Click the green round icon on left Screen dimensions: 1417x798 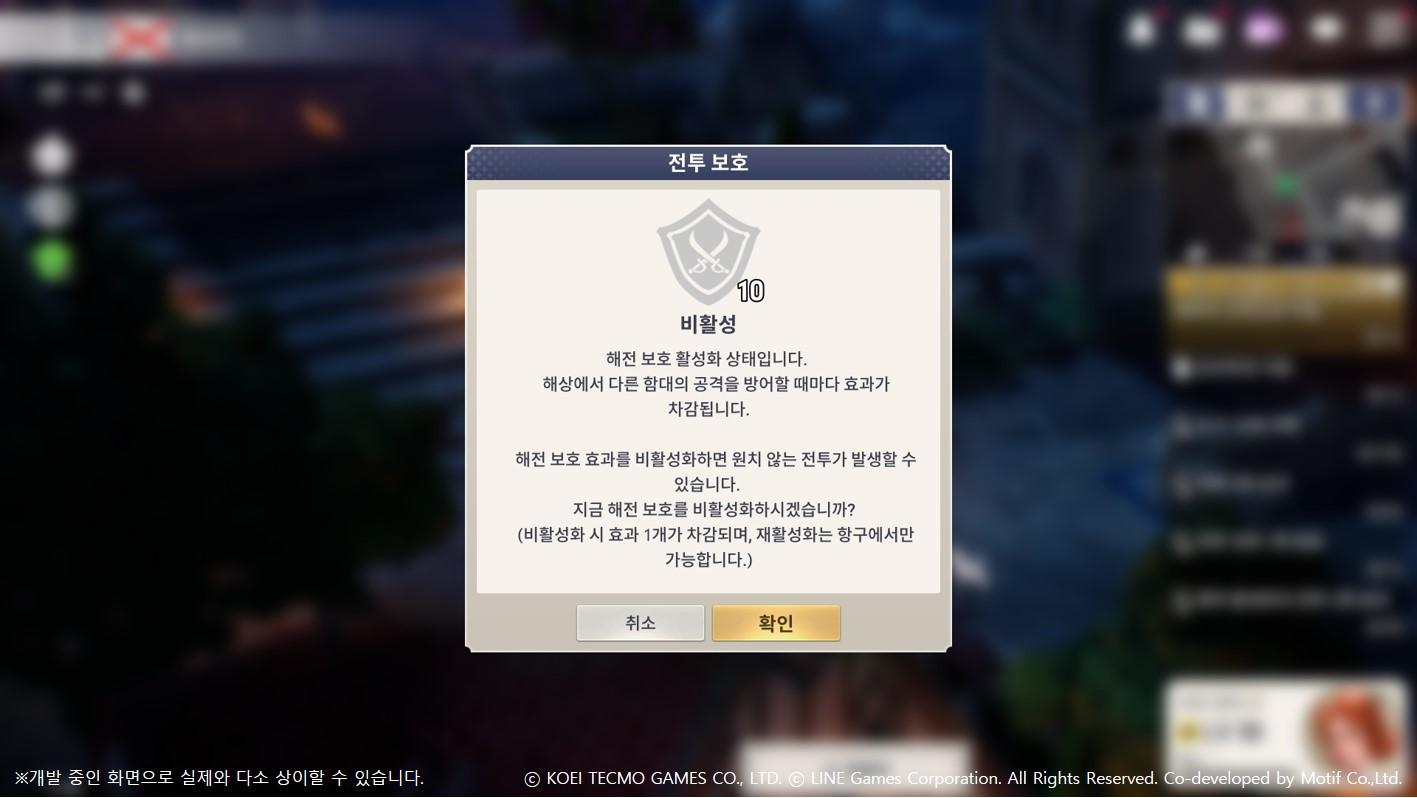[x=51, y=261]
